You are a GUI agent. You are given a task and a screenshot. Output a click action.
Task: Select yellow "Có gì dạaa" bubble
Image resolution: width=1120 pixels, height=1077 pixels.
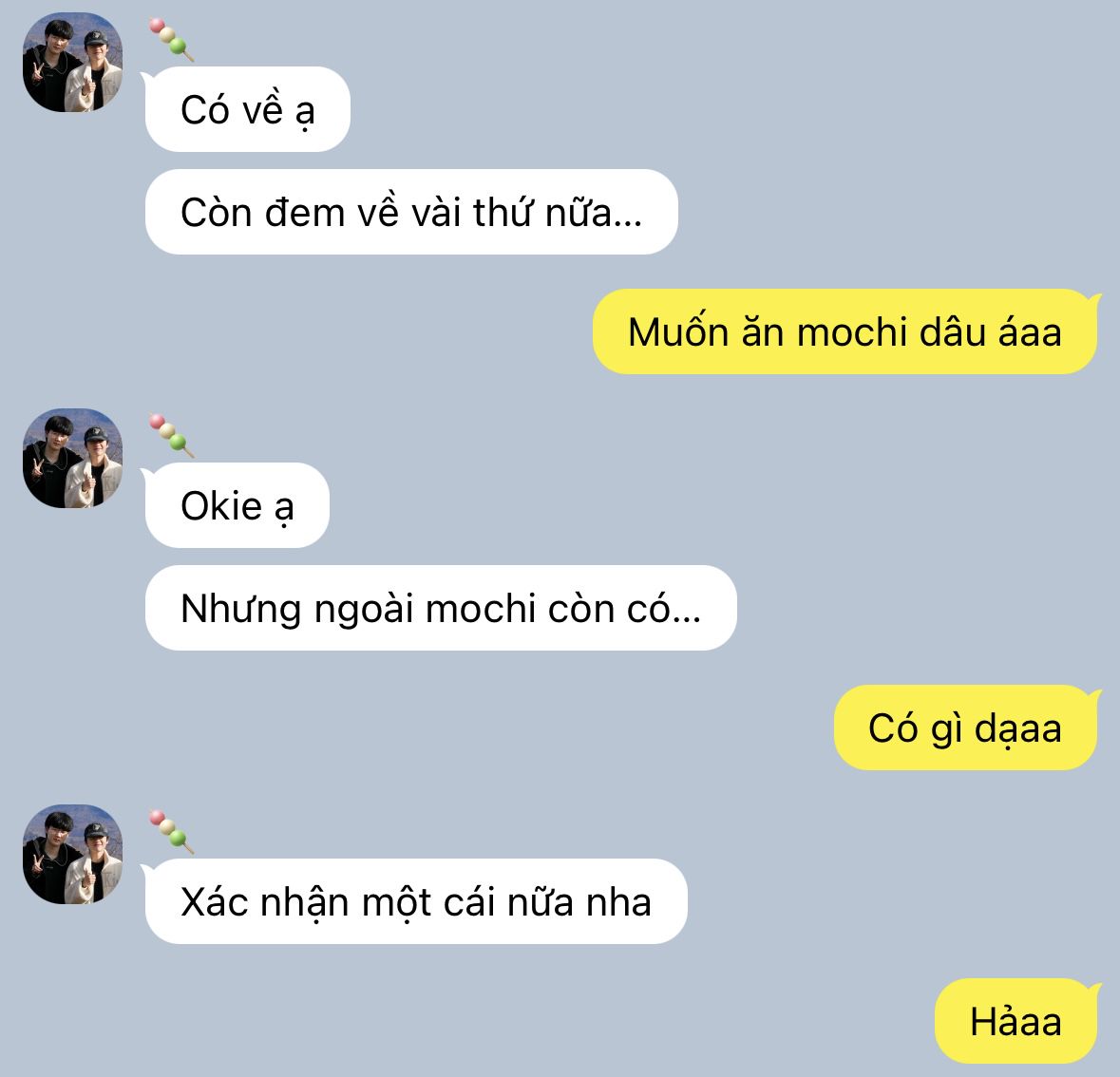point(966,727)
